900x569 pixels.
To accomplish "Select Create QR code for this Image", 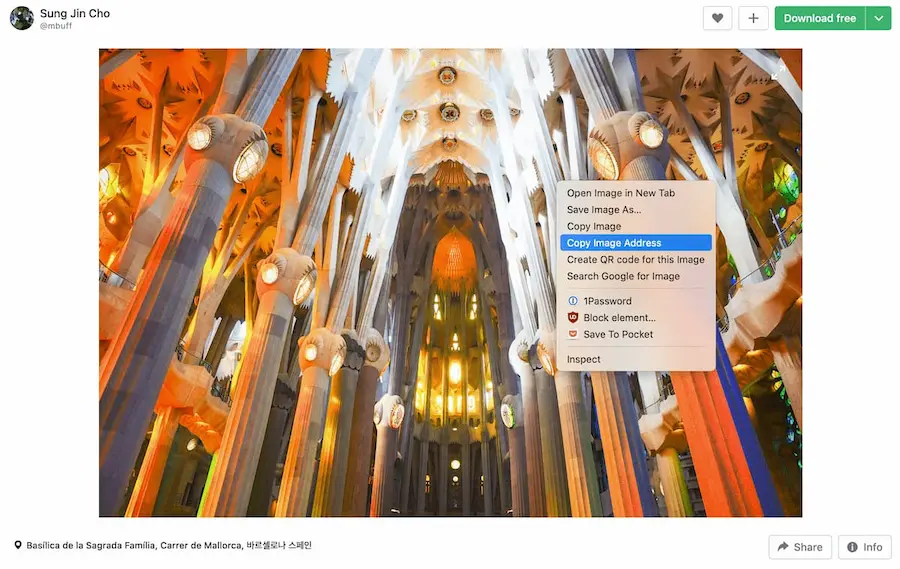I will 635,260.
